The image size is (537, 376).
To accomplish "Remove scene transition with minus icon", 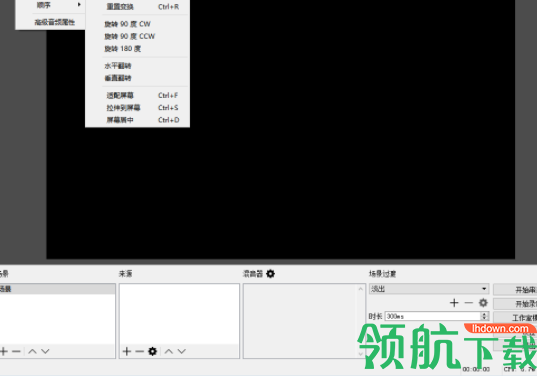I will 469,303.
